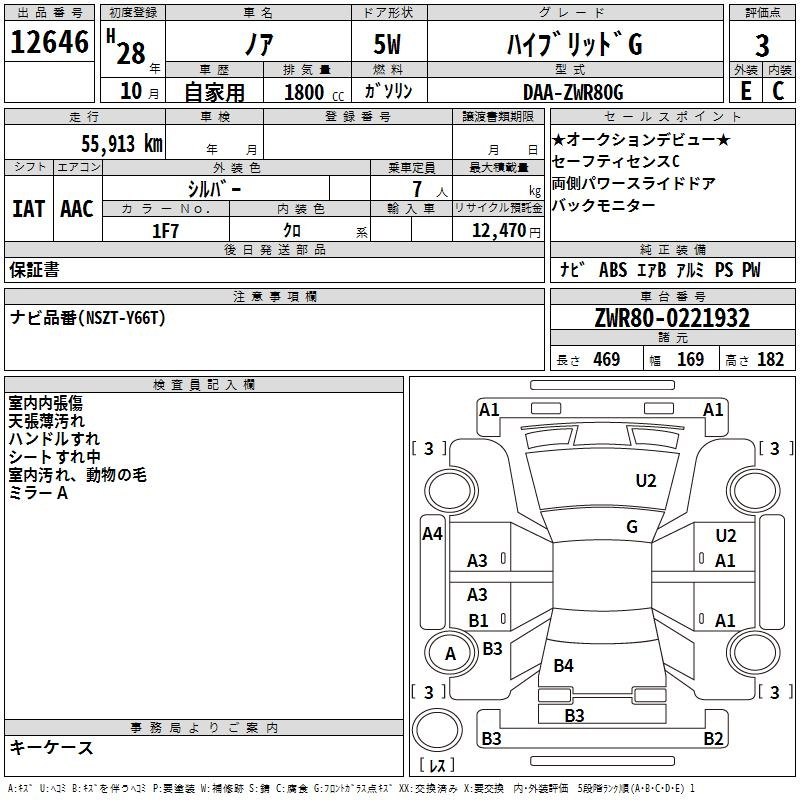Select ナビ in genuine equipment
Image resolution: width=800 pixels, height=800 pixels.
click(x=572, y=269)
